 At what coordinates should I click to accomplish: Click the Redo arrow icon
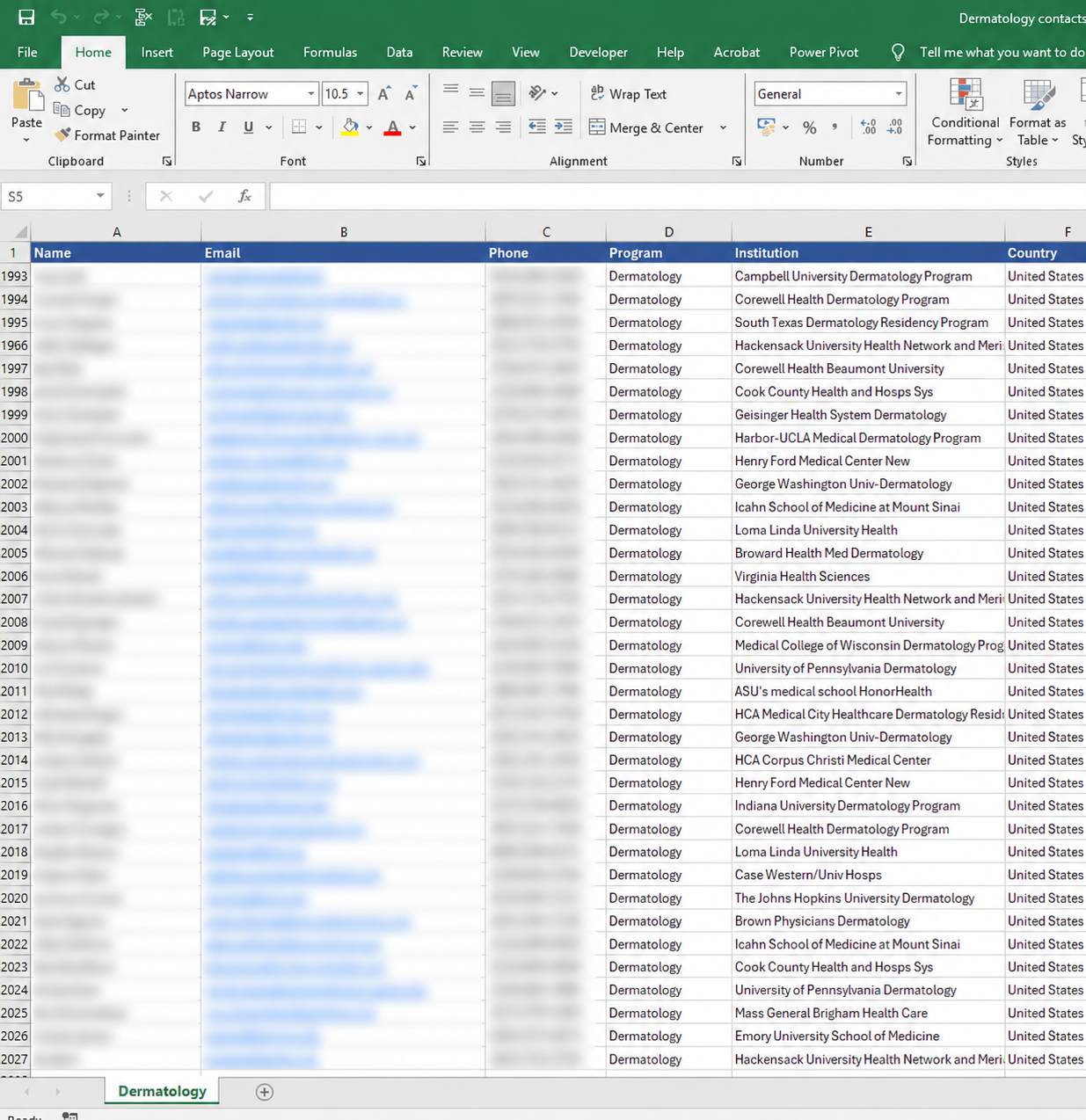(x=101, y=17)
